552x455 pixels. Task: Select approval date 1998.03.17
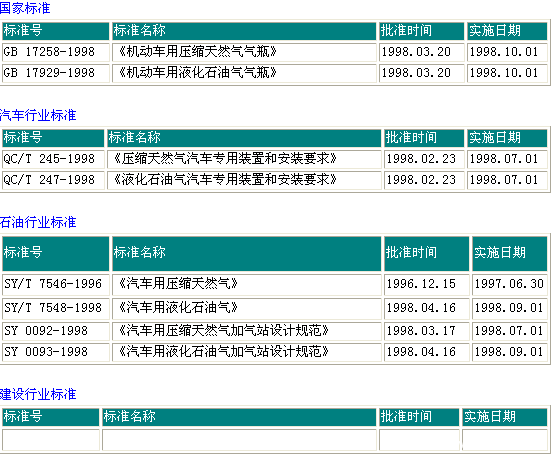pos(421,331)
